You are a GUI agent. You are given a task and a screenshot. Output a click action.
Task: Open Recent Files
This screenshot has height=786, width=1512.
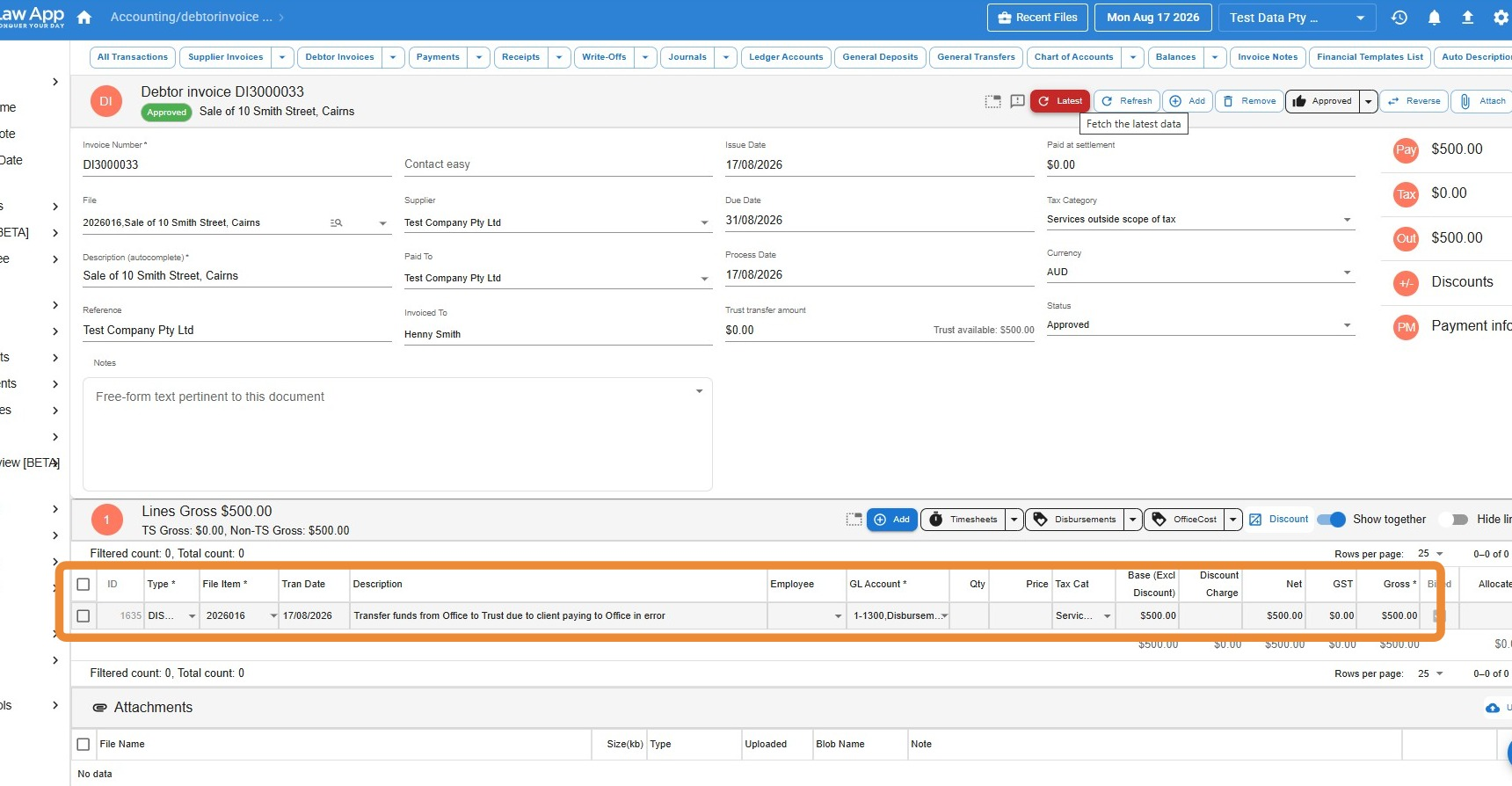click(1038, 18)
